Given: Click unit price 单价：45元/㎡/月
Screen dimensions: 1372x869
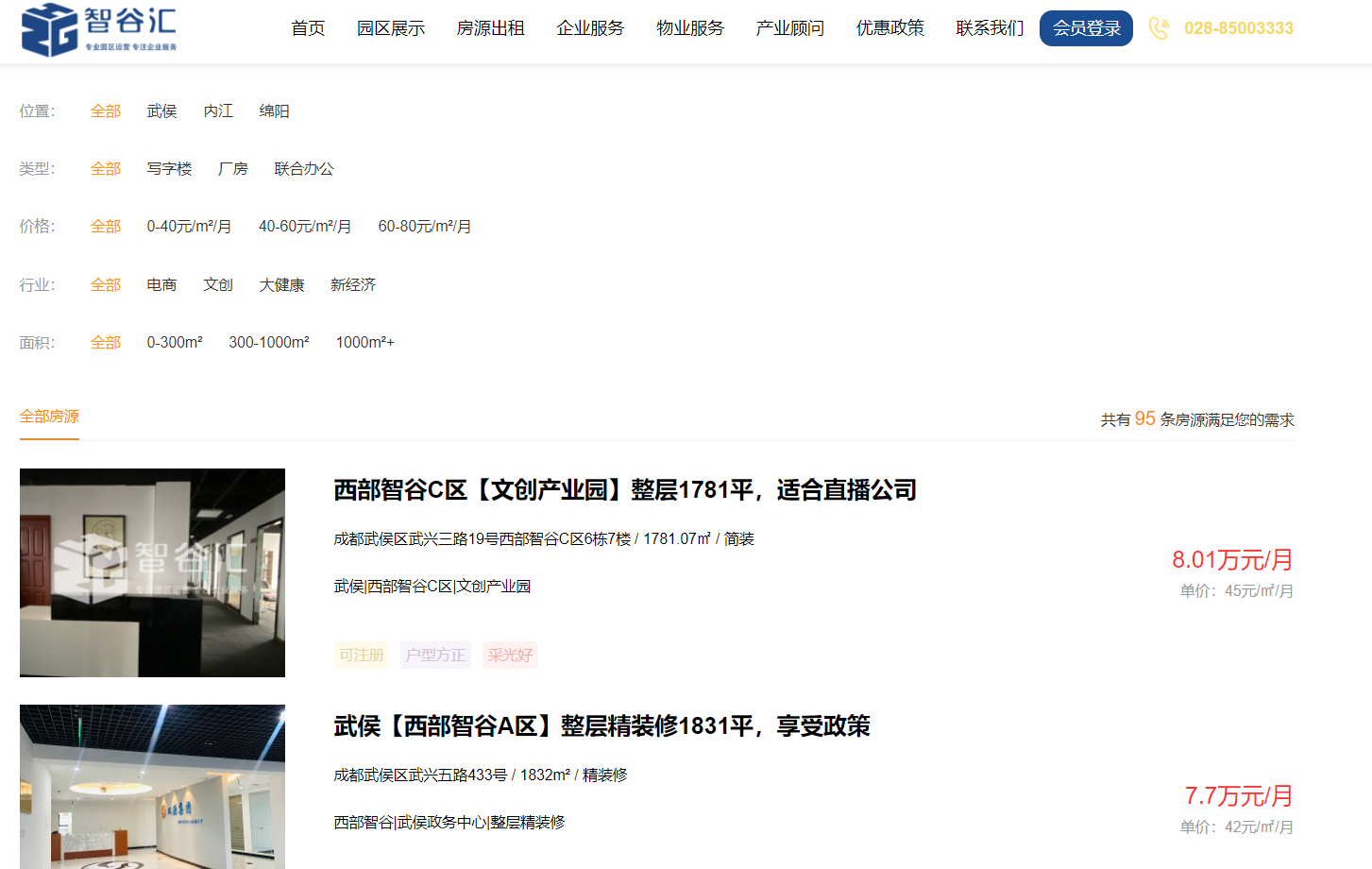Looking at the screenshot, I should point(1237,590).
